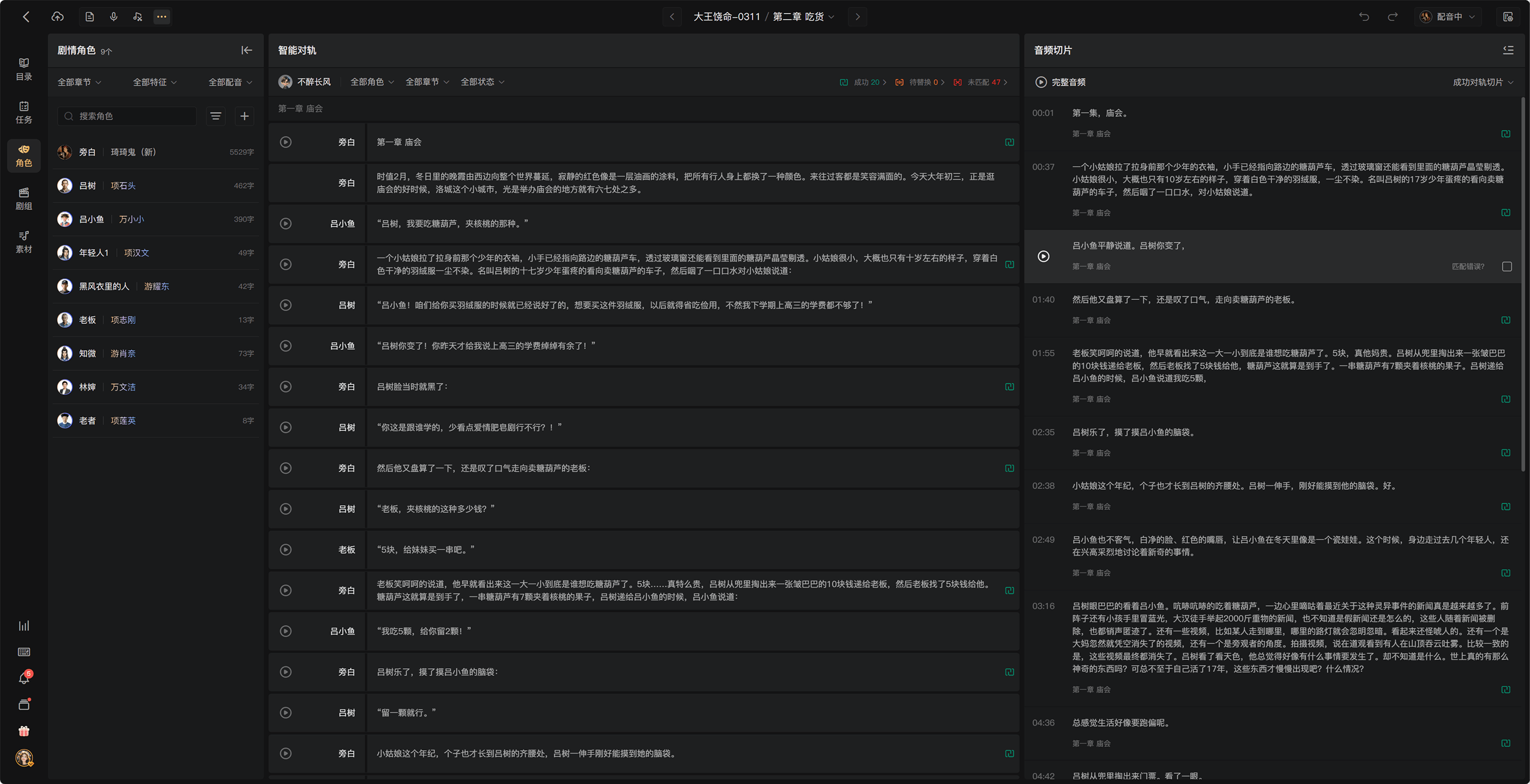Select role 老者 项莲英
Image resolution: width=1530 pixels, height=784 pixels.
(x=156, y=421)
